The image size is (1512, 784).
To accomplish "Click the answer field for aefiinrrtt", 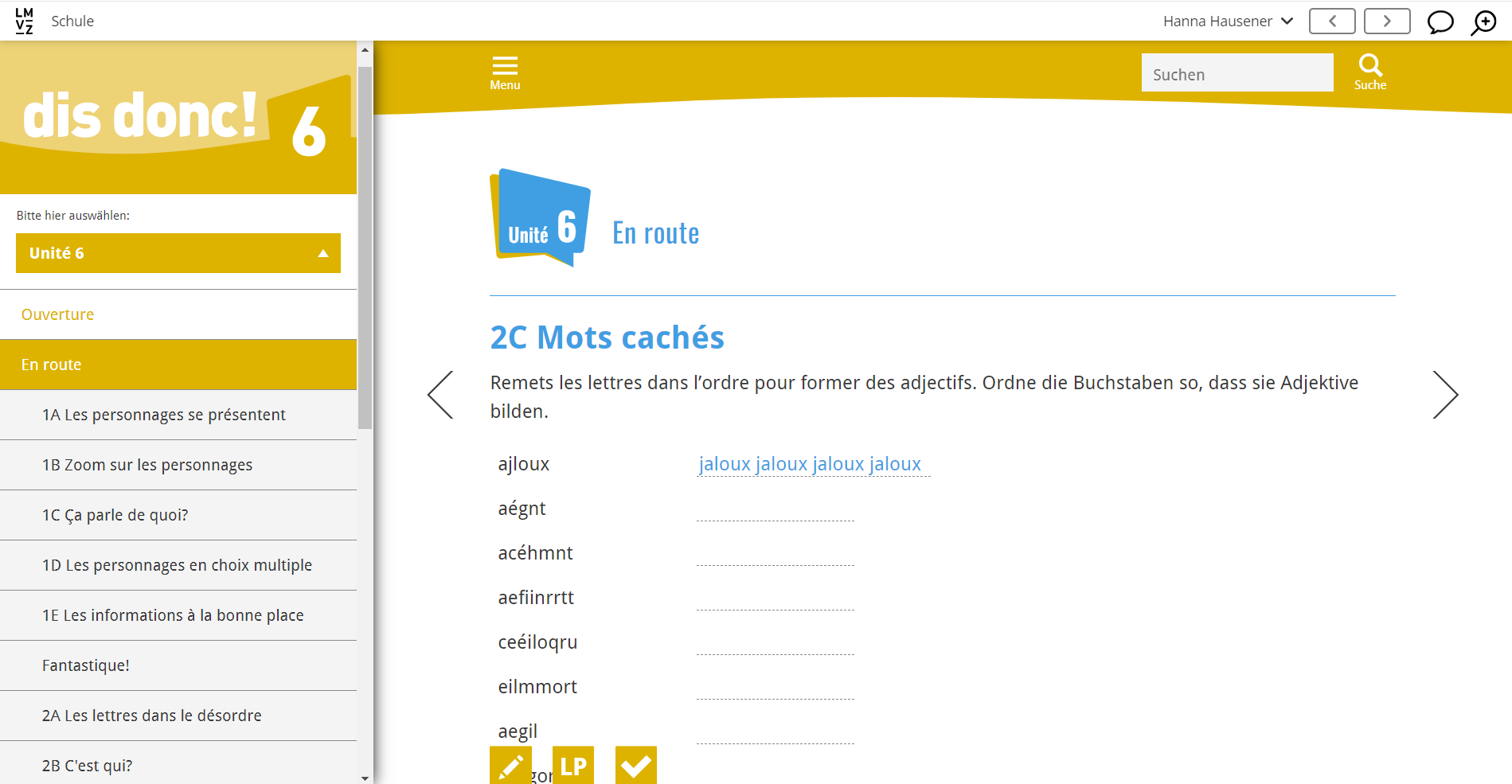I will [x=776, y=598].
